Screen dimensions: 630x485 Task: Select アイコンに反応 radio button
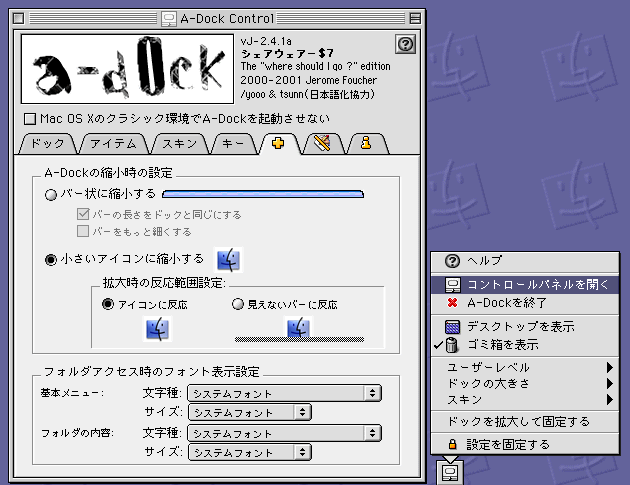tap(108, 304)
